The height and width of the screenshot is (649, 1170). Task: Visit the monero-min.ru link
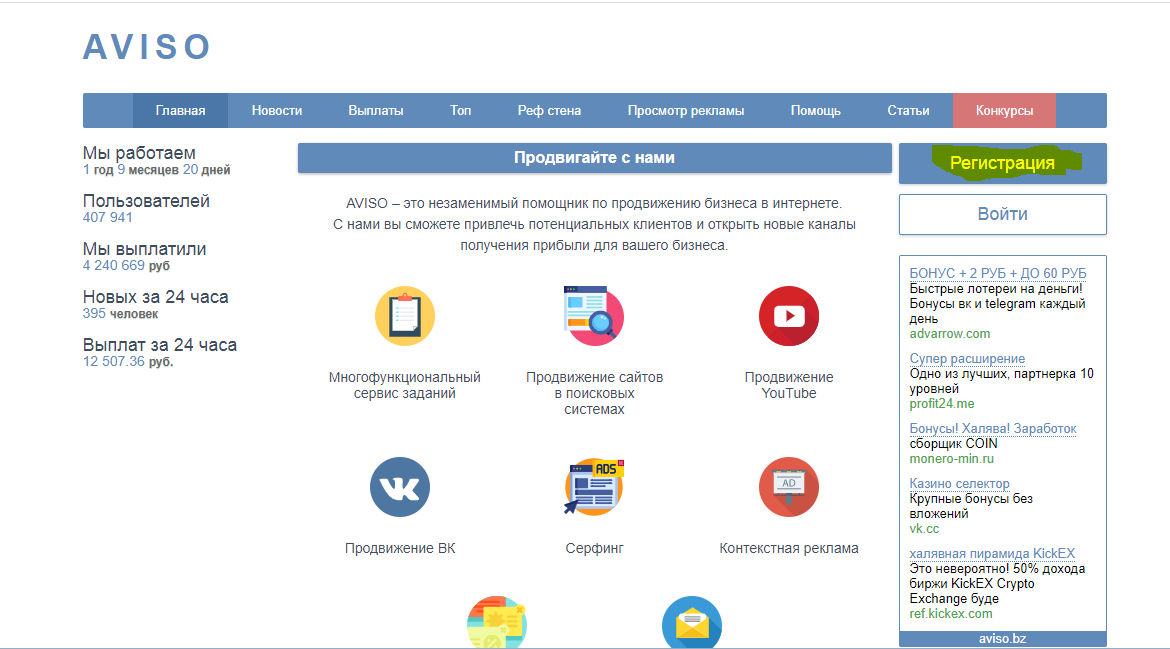click(x=951, y=459)
